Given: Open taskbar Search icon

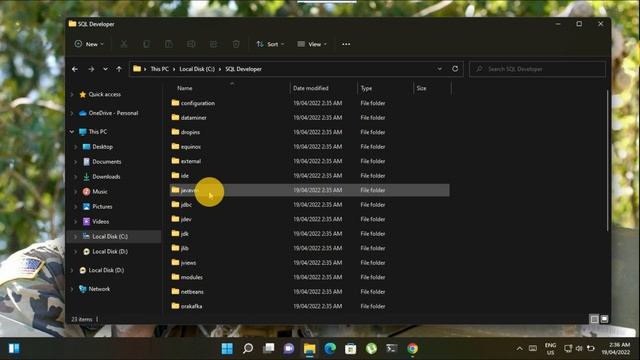Looking at the screenshot, I should point(248,349).
